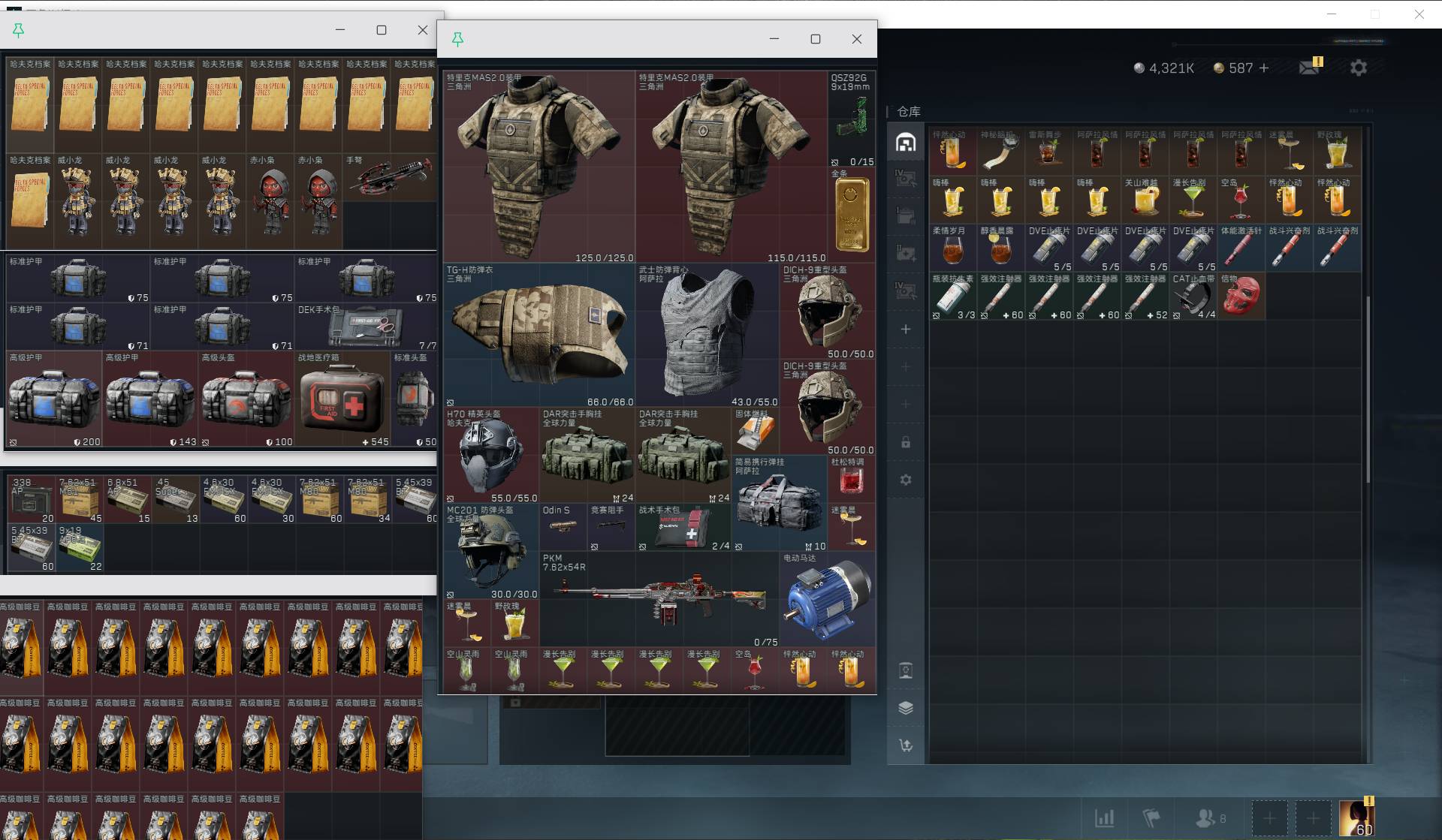
Task: Select the PKM 7.62x54R machine gun
Action: [659, 599]
